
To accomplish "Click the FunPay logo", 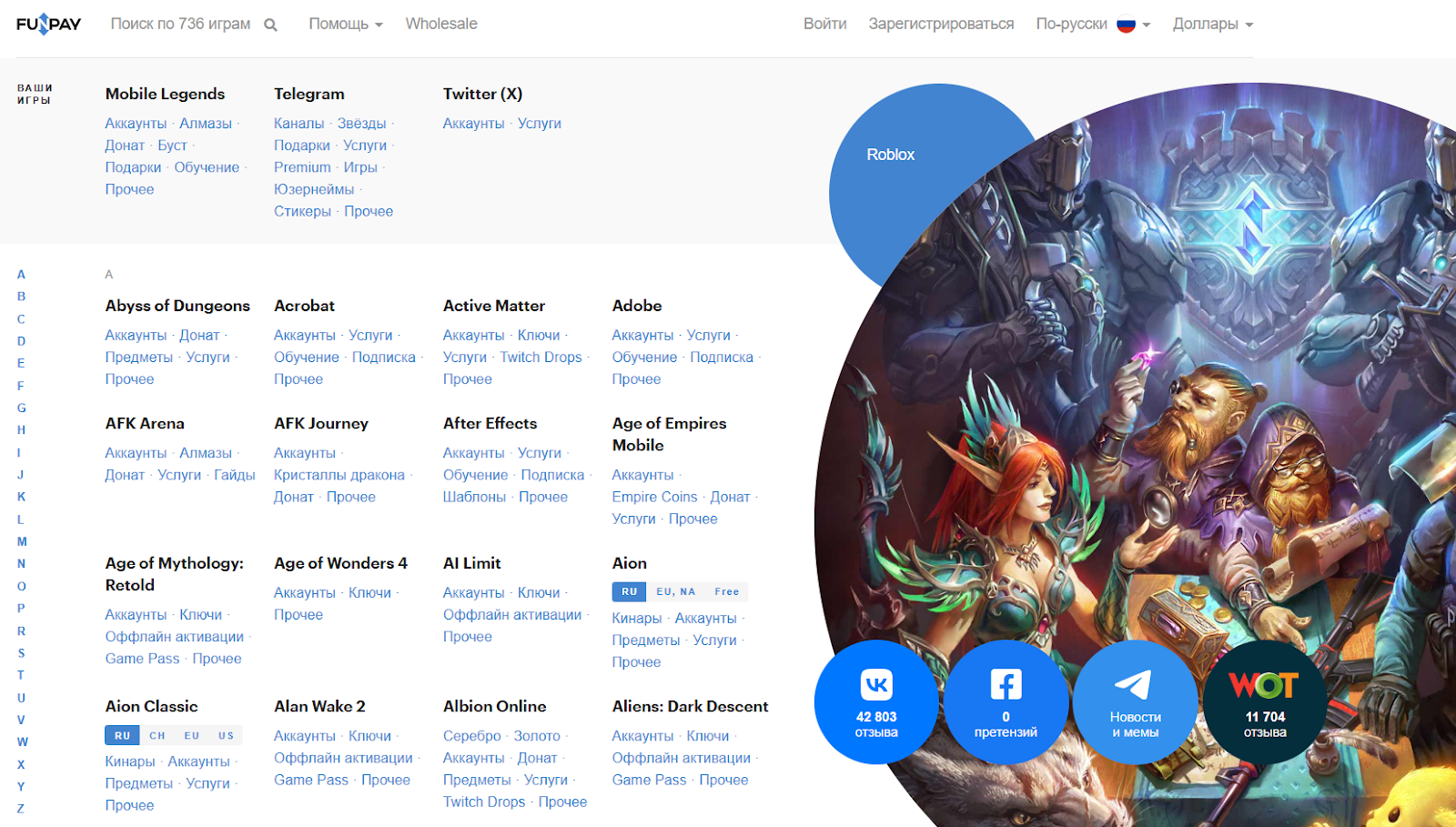I will [x=48, y=24].
